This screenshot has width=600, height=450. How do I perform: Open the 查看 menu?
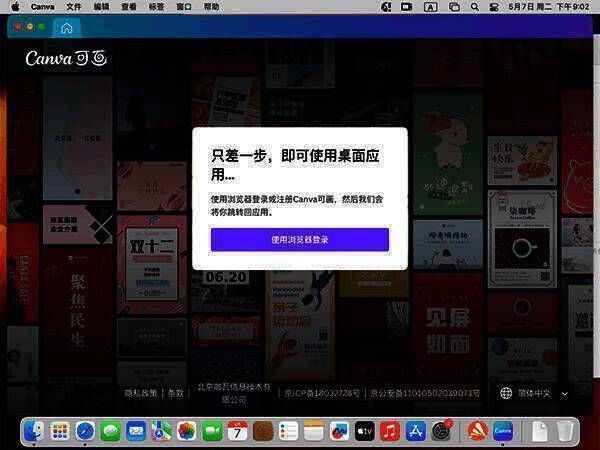tap(129, 7)
